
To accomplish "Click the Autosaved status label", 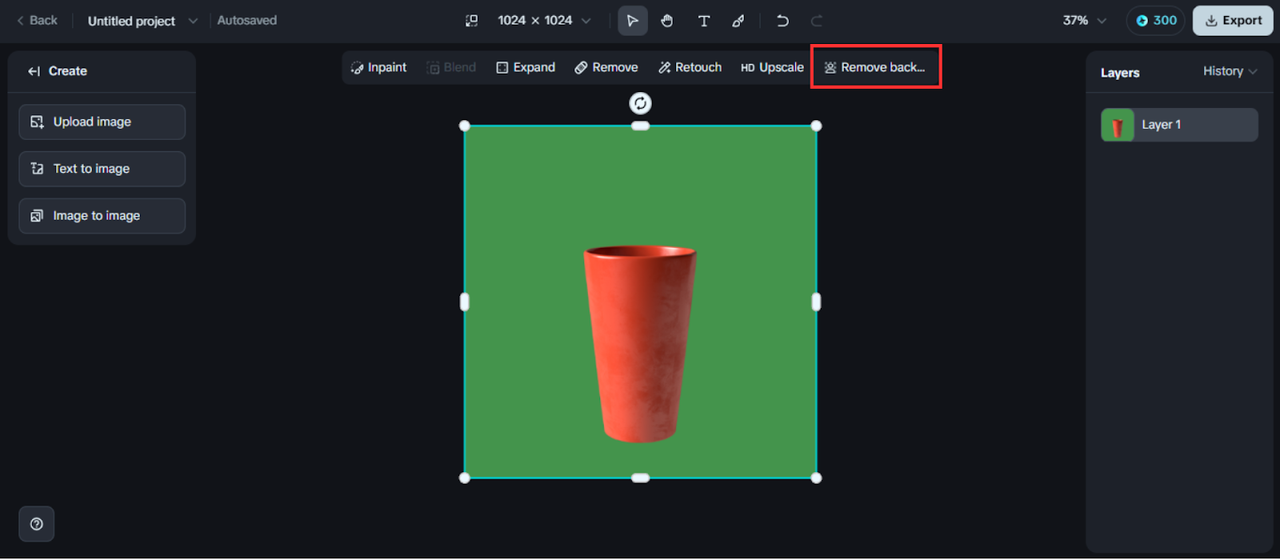I will coord(247,20).
